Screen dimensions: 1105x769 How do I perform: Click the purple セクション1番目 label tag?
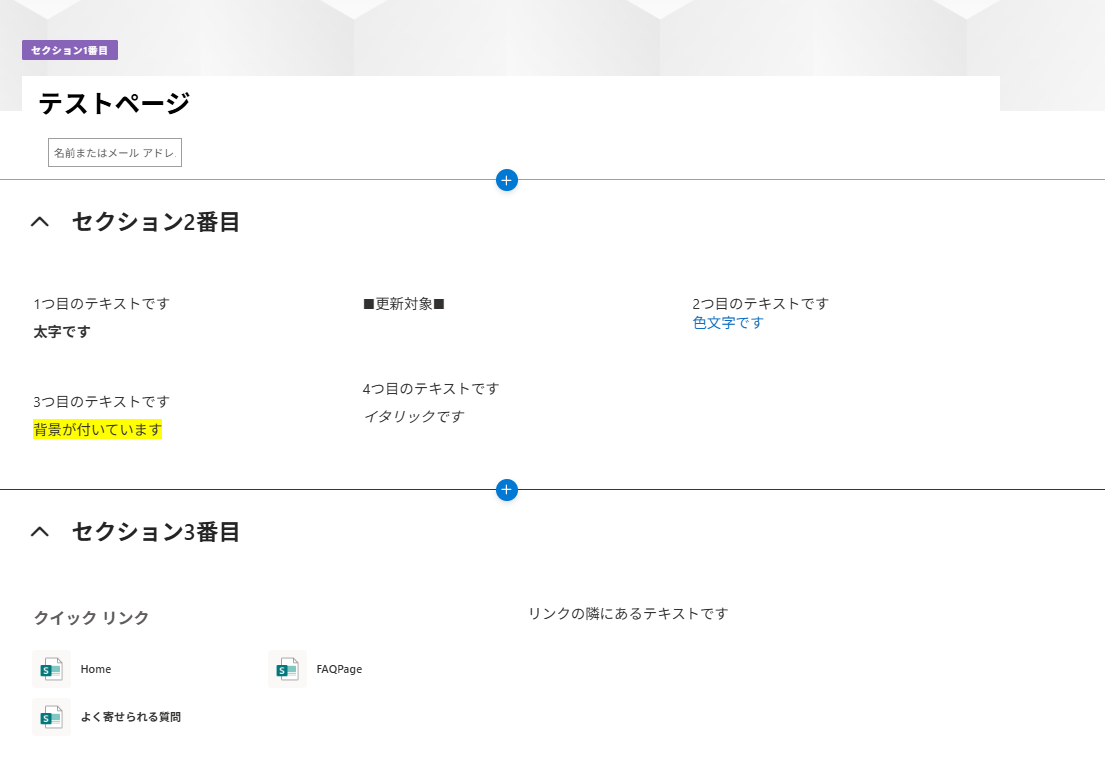70,50
